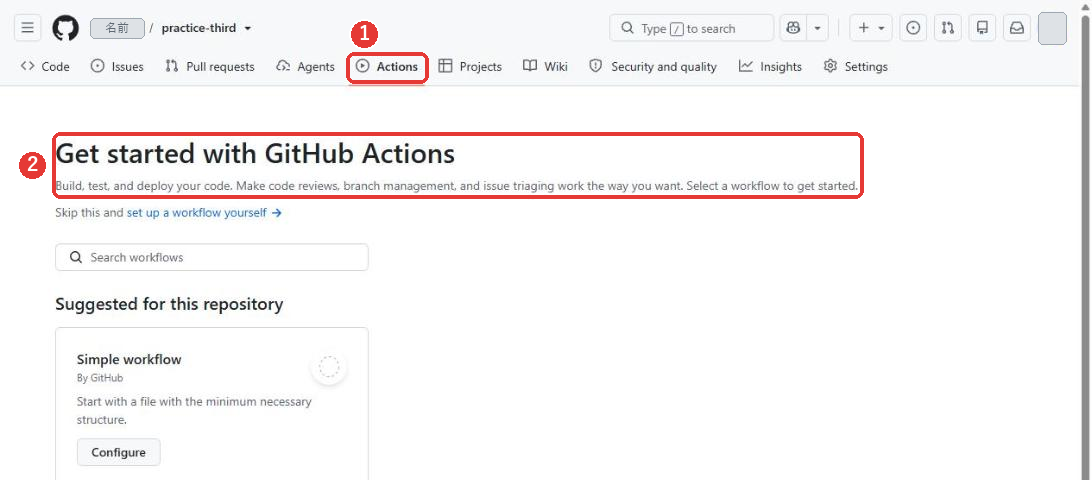Viewport: 1092px width, 480px height.
Task: Open the repositories icon in header
Action: click(983, 28)
